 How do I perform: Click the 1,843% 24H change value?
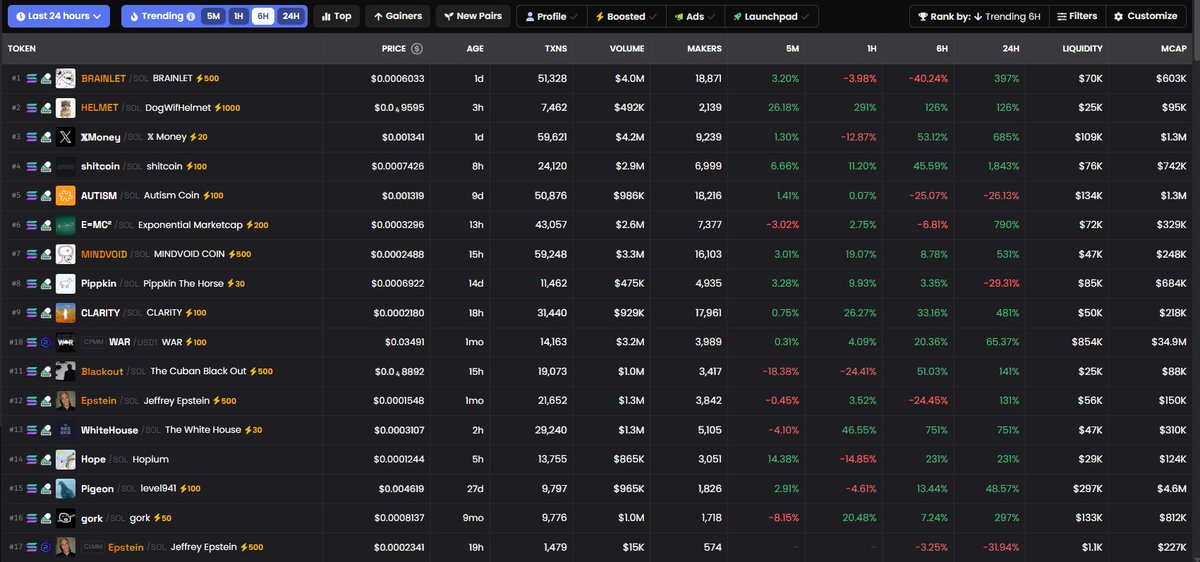(1003, 166)
